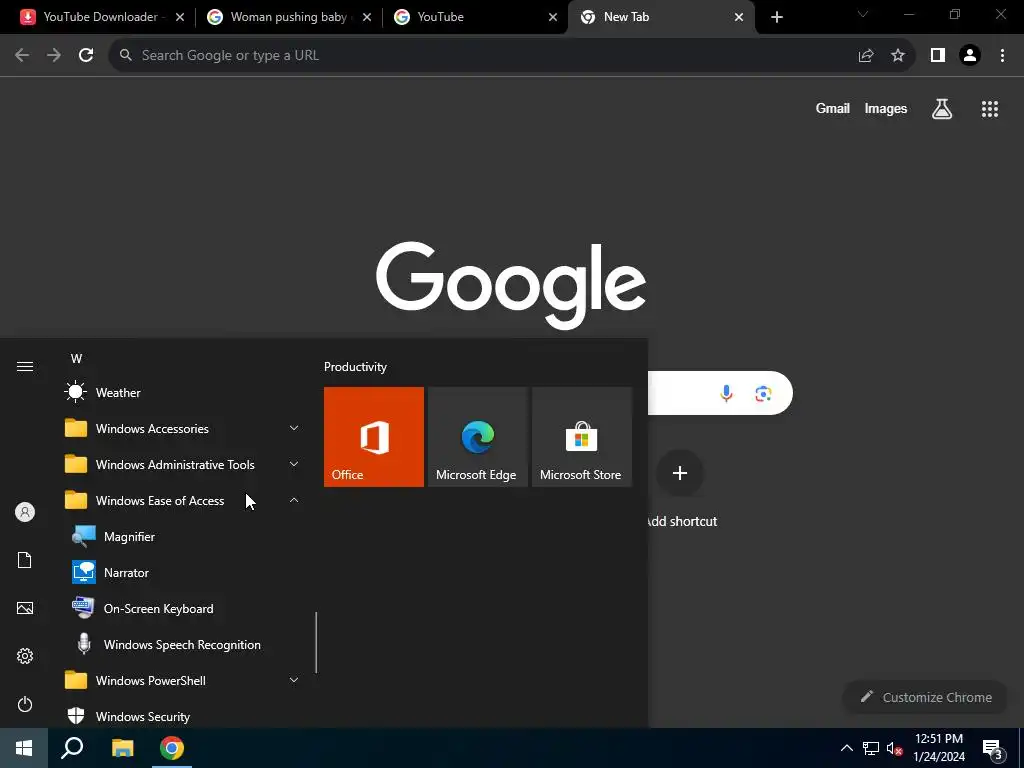Open Gmail link
Viewport: 1024px width, 768px height.
coord(832,109)
